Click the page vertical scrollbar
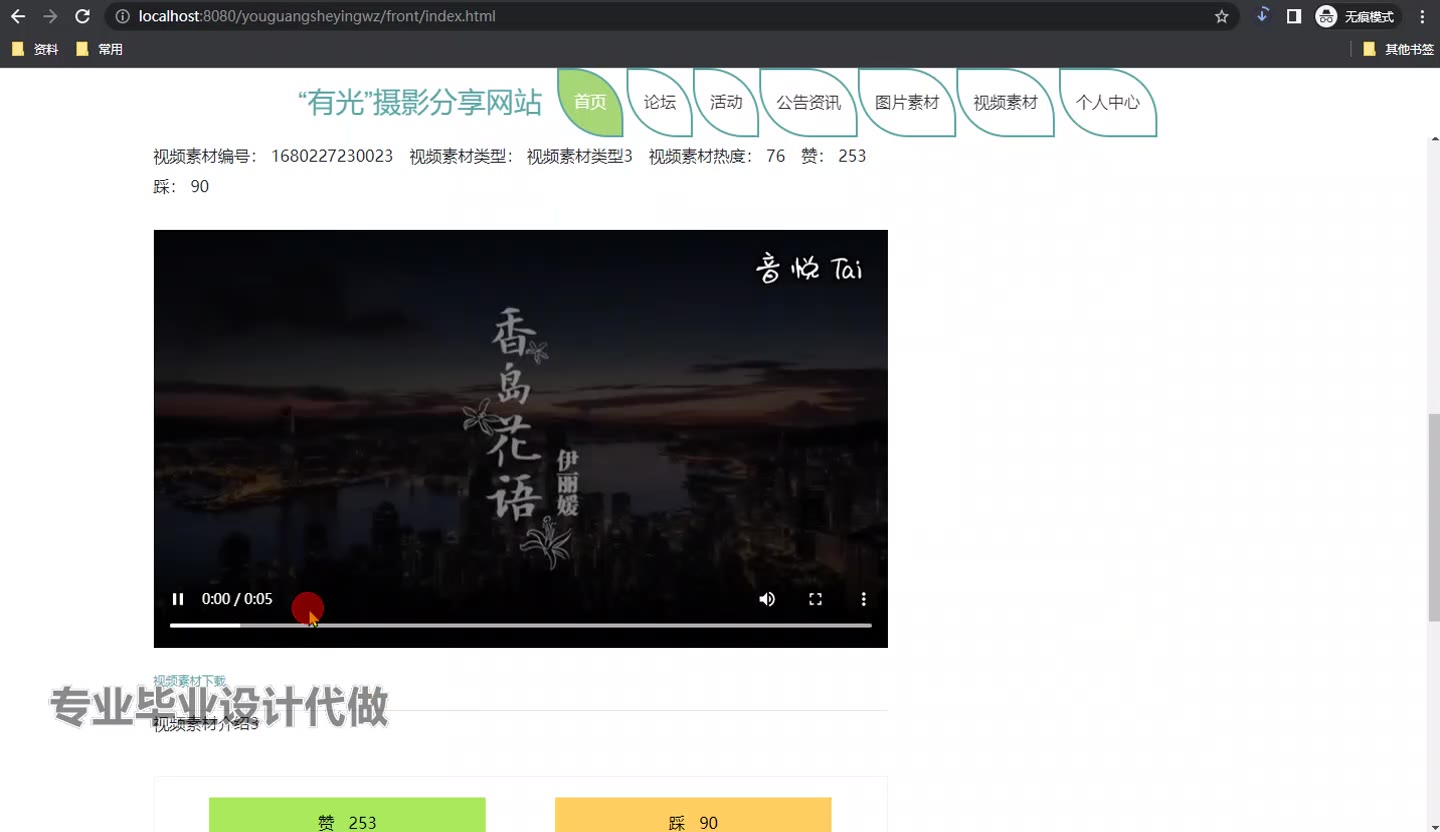This screenshot has height=832, width=1440. coord(1434,518)
